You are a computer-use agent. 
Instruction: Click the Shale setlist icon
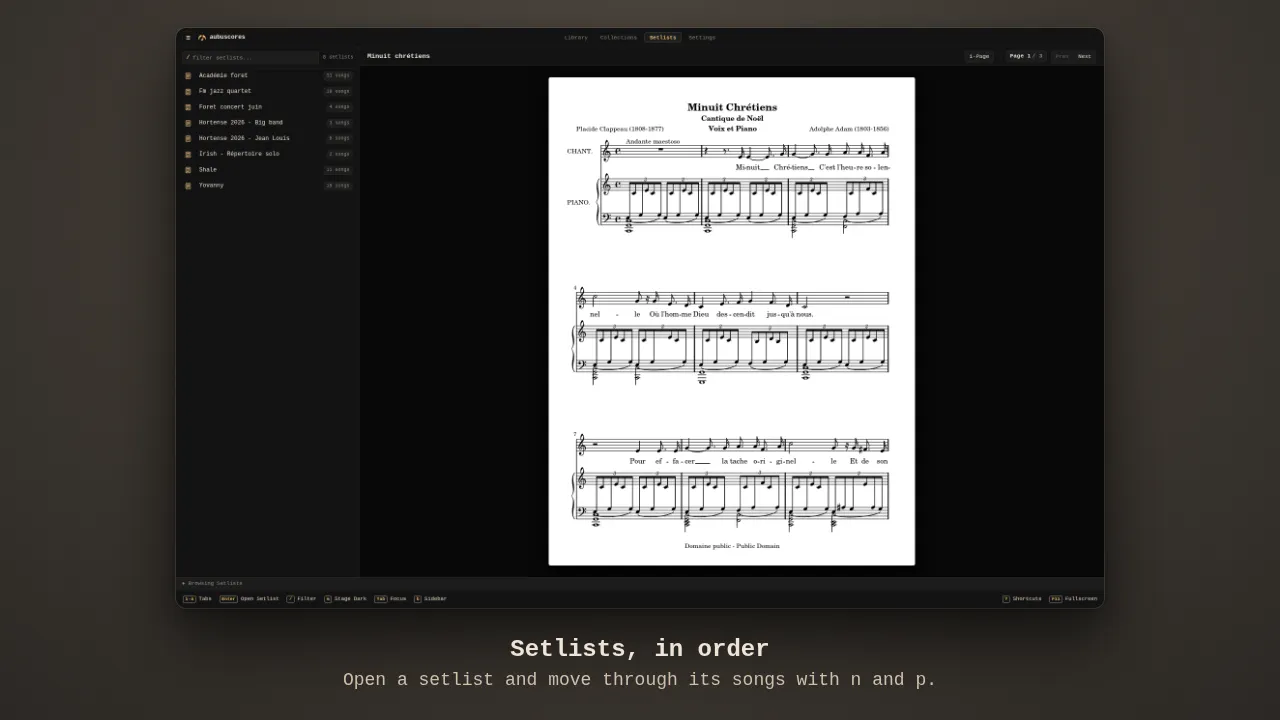pos(188,170)
